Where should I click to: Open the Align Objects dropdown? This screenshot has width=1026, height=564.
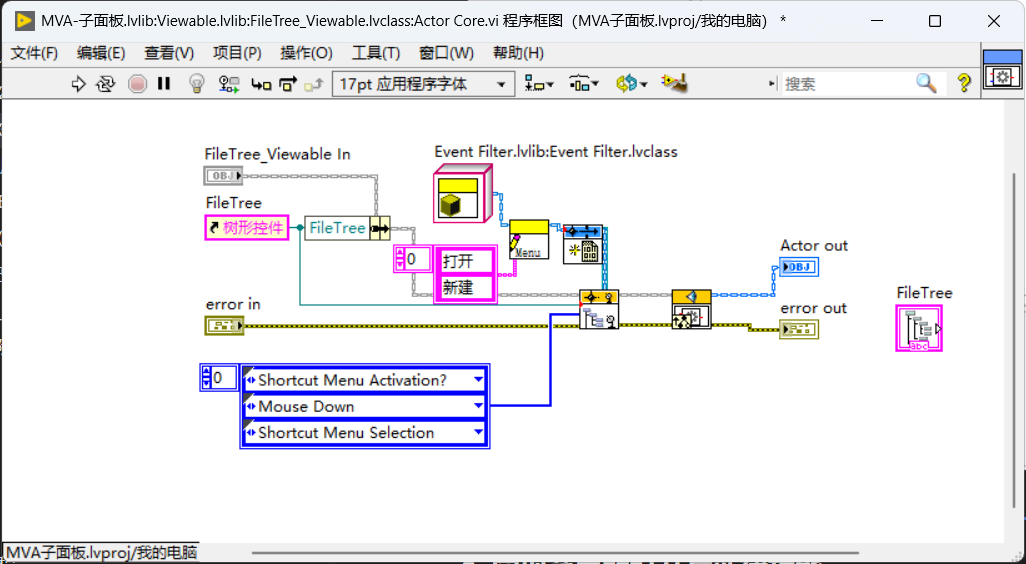(x=540, y=84)
